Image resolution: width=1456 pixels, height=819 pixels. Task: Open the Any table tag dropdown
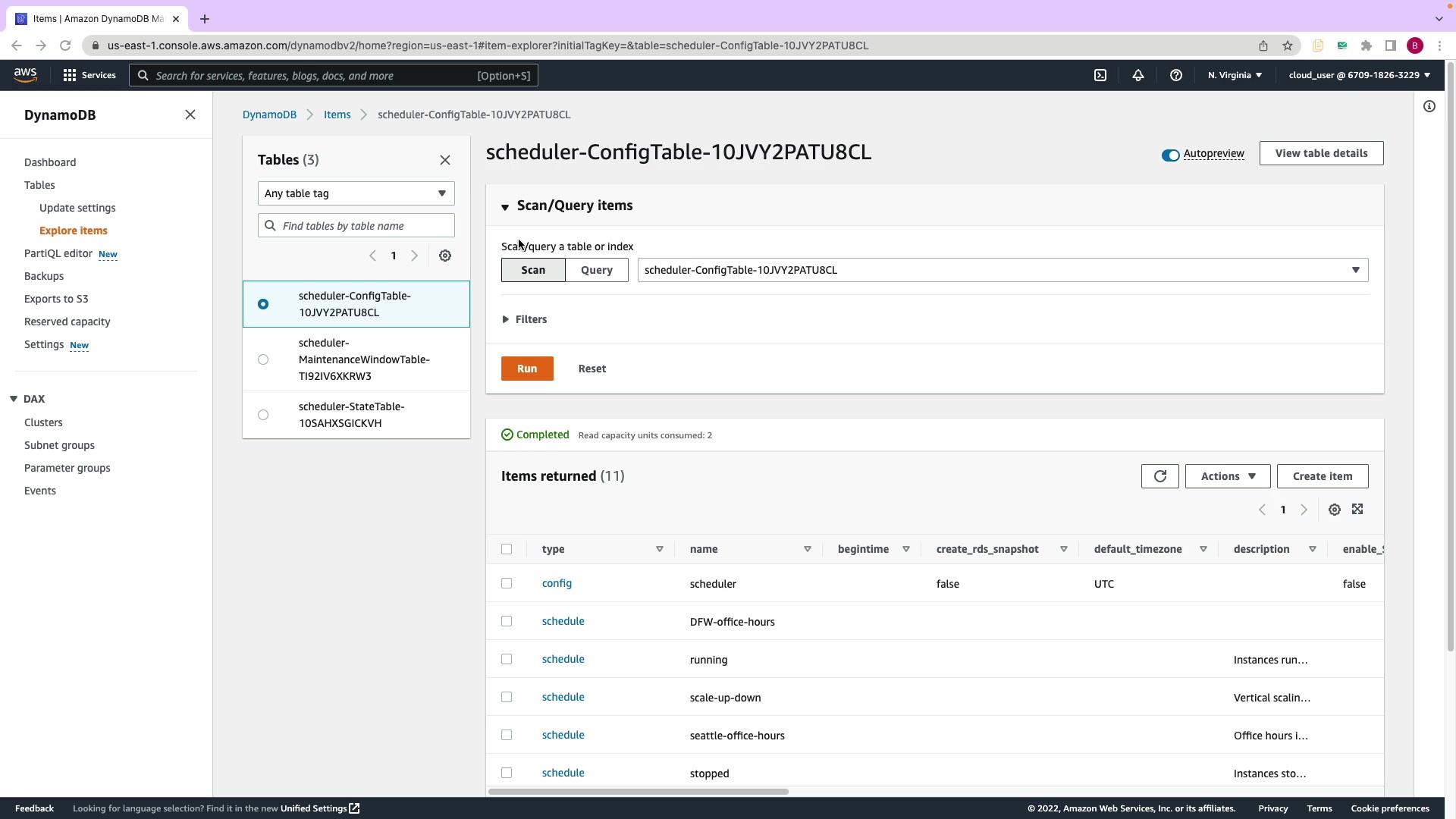click(356, 193)
